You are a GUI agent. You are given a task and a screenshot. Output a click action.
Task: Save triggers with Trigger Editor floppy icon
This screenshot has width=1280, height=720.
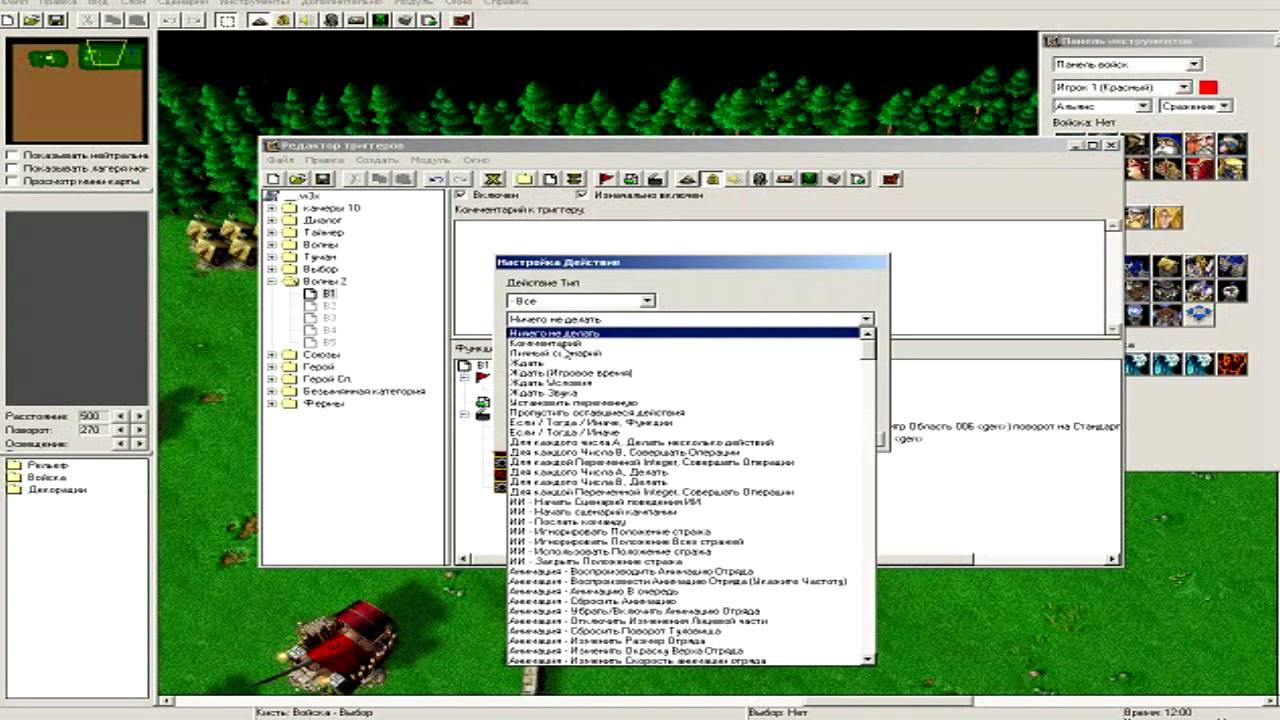click(x=322, y=179)
